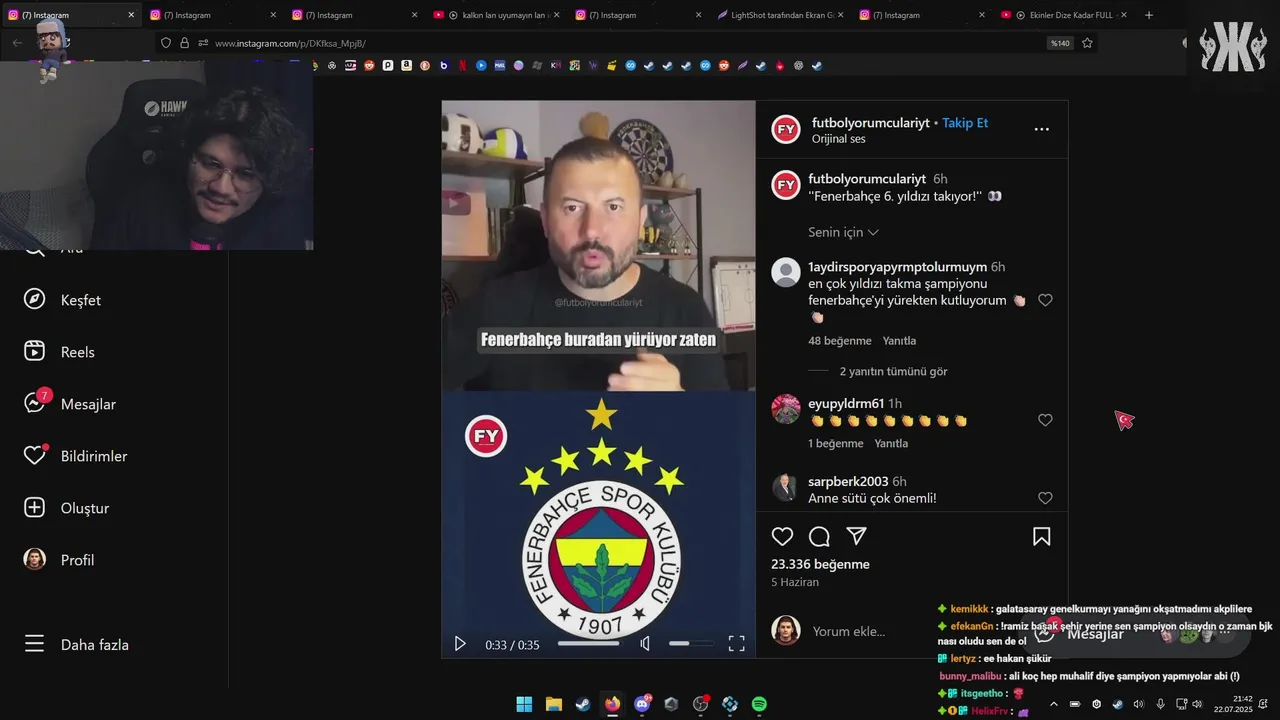The width and height of the screenshot is (1280, 720).
Task: Click the Amazon bookmark icon in bookmarks bar
Action: coord(406,66)
